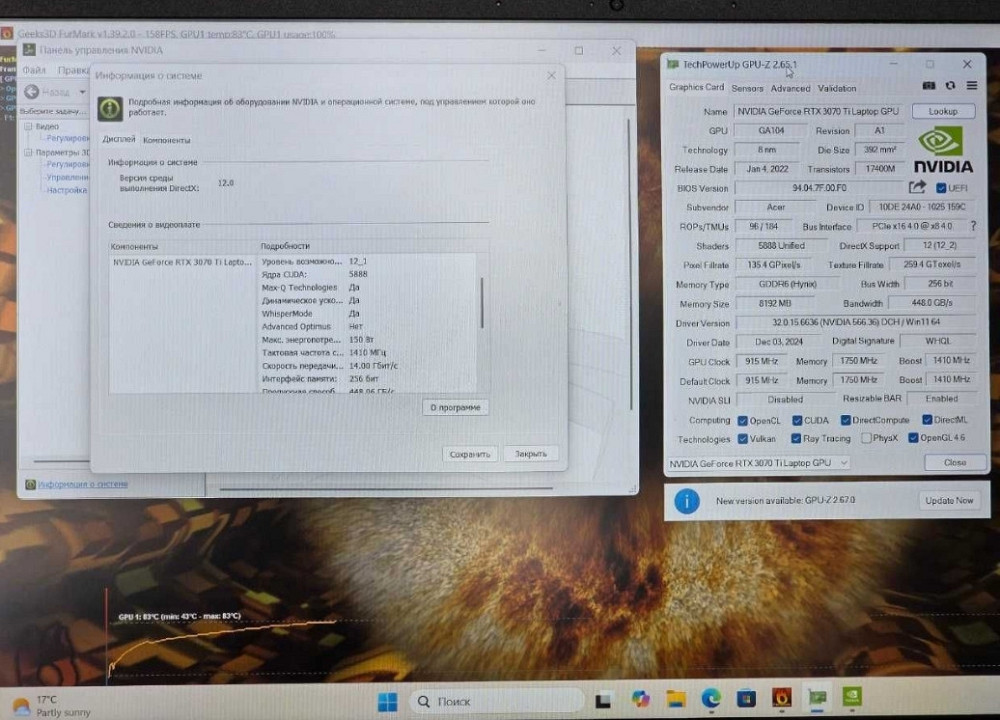Switch to the Компоненты tab
The height and width of the screenshot is (720, 1000).
tap(166, 140)
